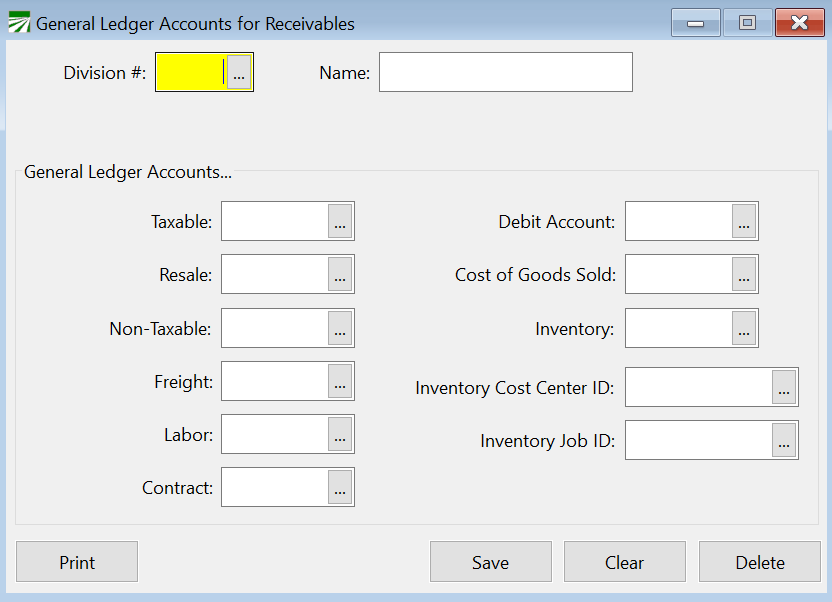This screenshot has height=602, width=832.
Task: Open lookup for Debit Account
Action: click(x=744, y=221)
